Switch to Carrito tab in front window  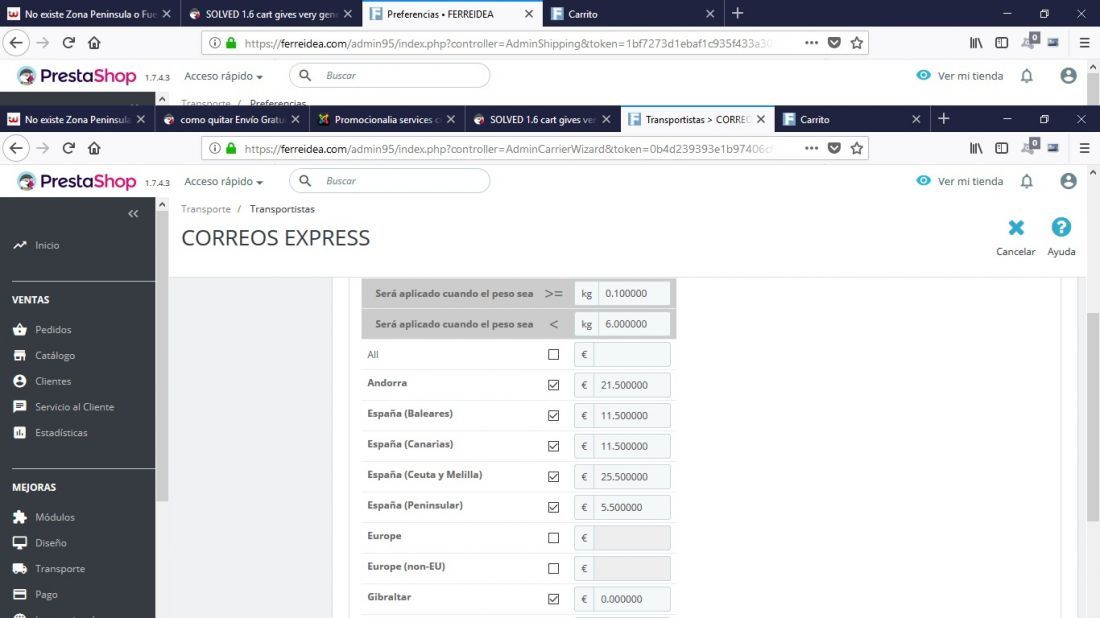[852, 119]
